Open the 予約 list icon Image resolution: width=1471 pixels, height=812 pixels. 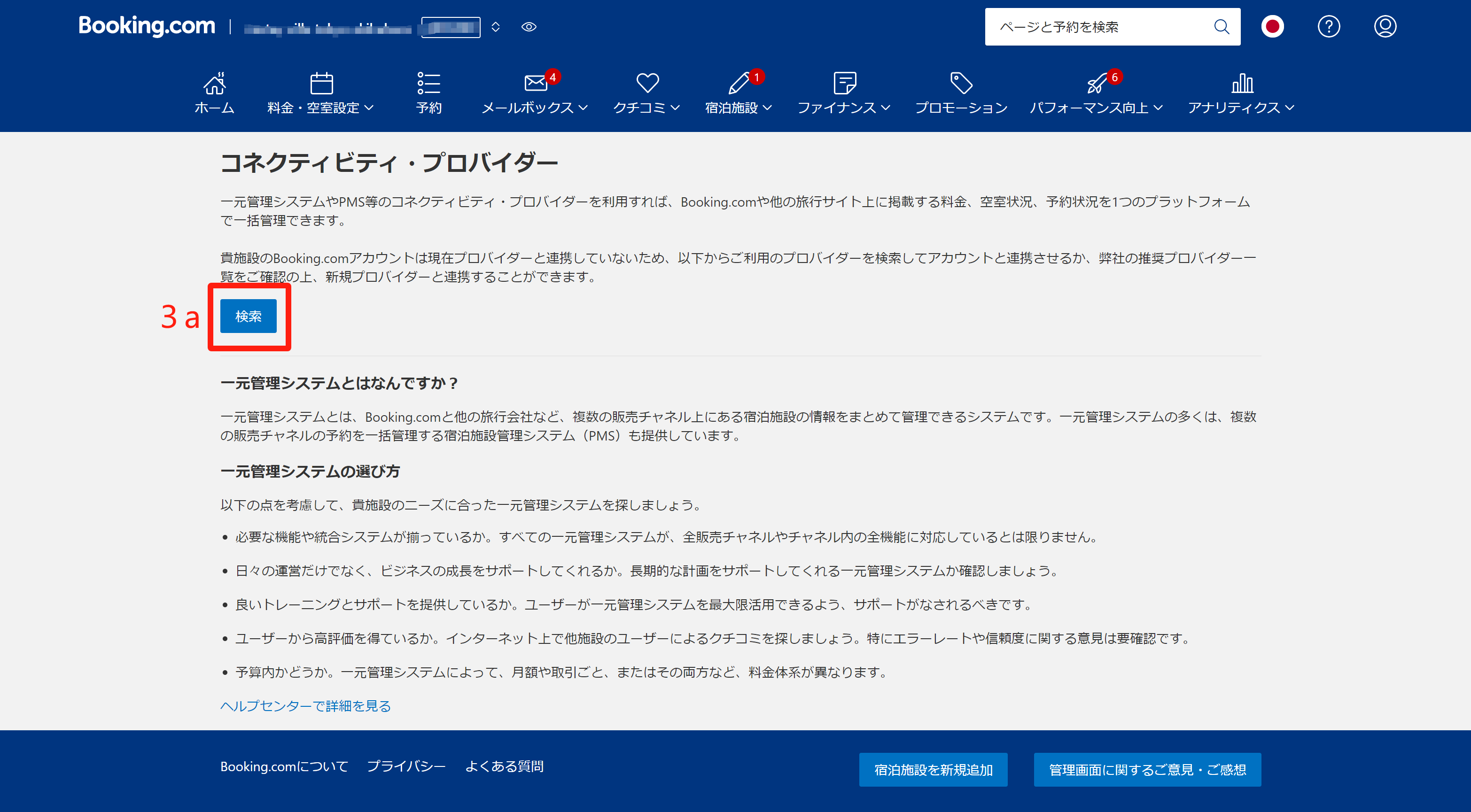[428, 83]
